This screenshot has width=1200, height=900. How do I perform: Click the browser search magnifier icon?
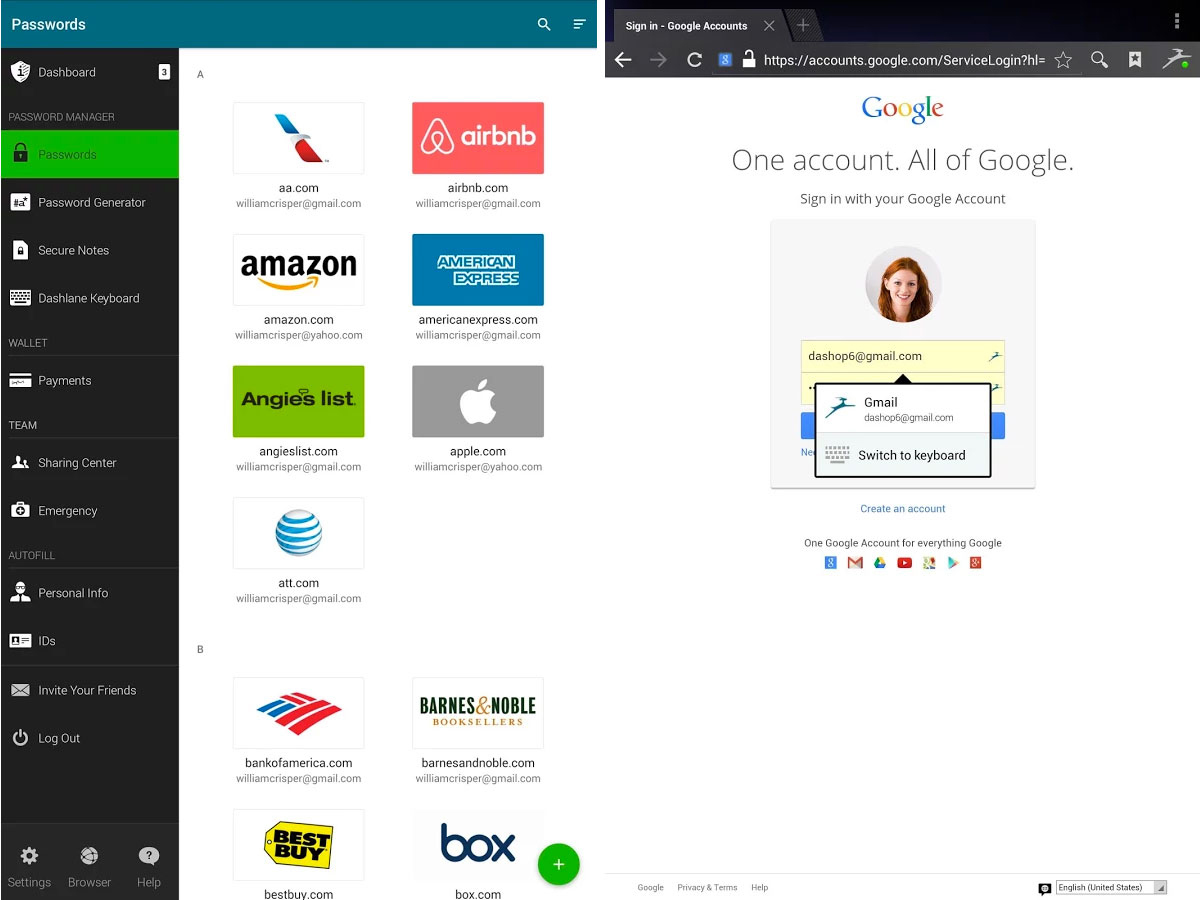coord(1099,60)
